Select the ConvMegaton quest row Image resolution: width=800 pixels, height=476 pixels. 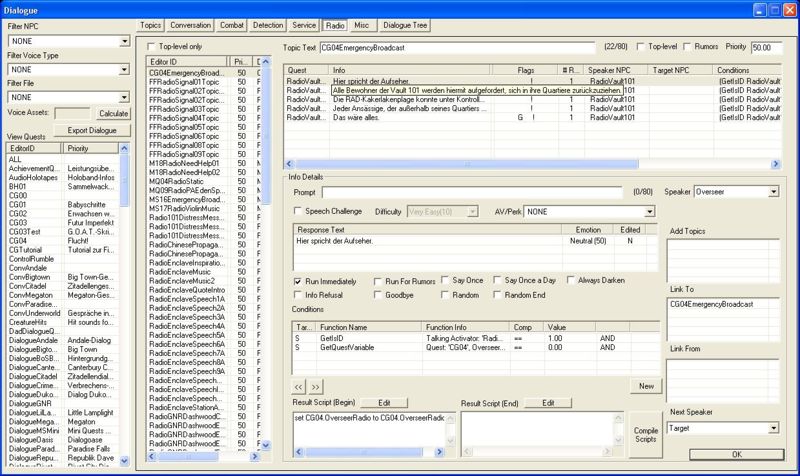(63, 295)
